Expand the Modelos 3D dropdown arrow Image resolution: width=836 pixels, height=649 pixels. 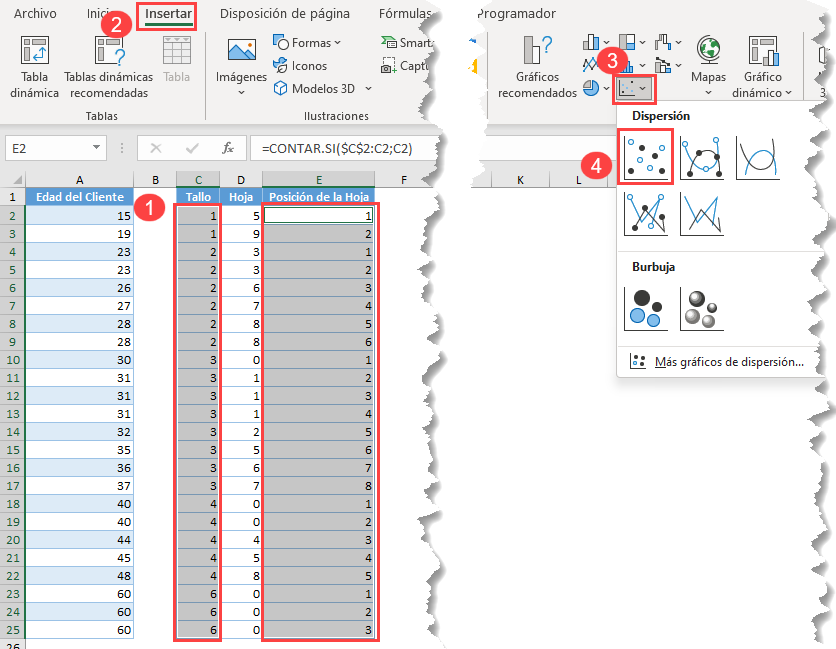click(368, 89)
